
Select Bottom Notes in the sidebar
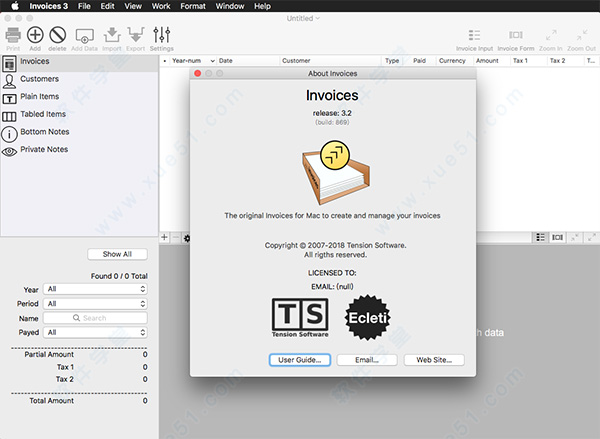(x=80, y=133)
